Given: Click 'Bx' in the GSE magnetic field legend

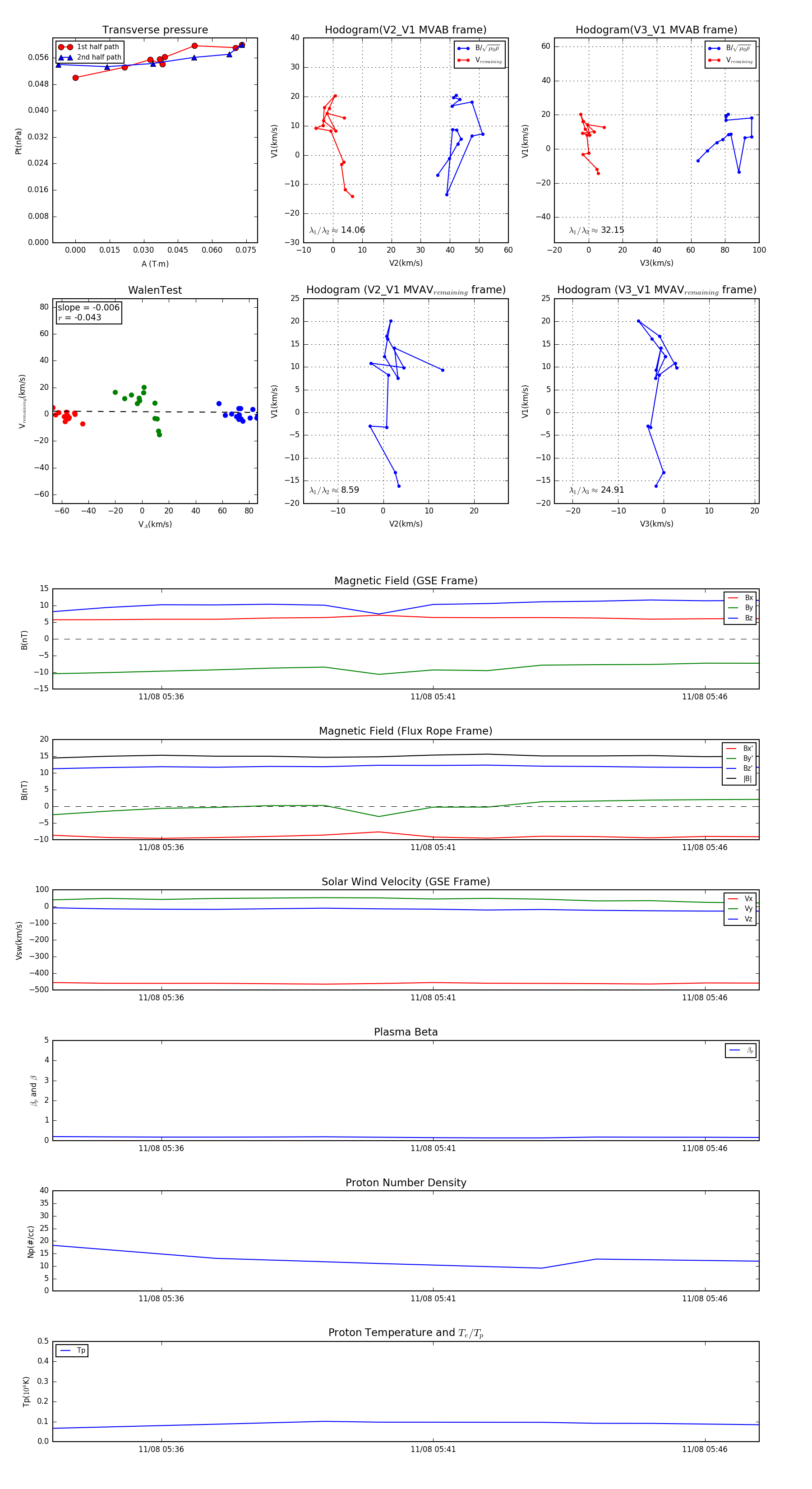Looking at the screenshot, I should click(x=740, y=598).
